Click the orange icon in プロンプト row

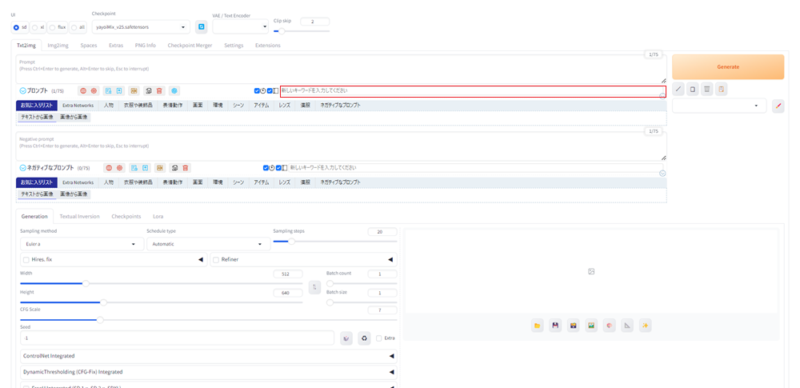pyautogui.click(x=134, y=91)
